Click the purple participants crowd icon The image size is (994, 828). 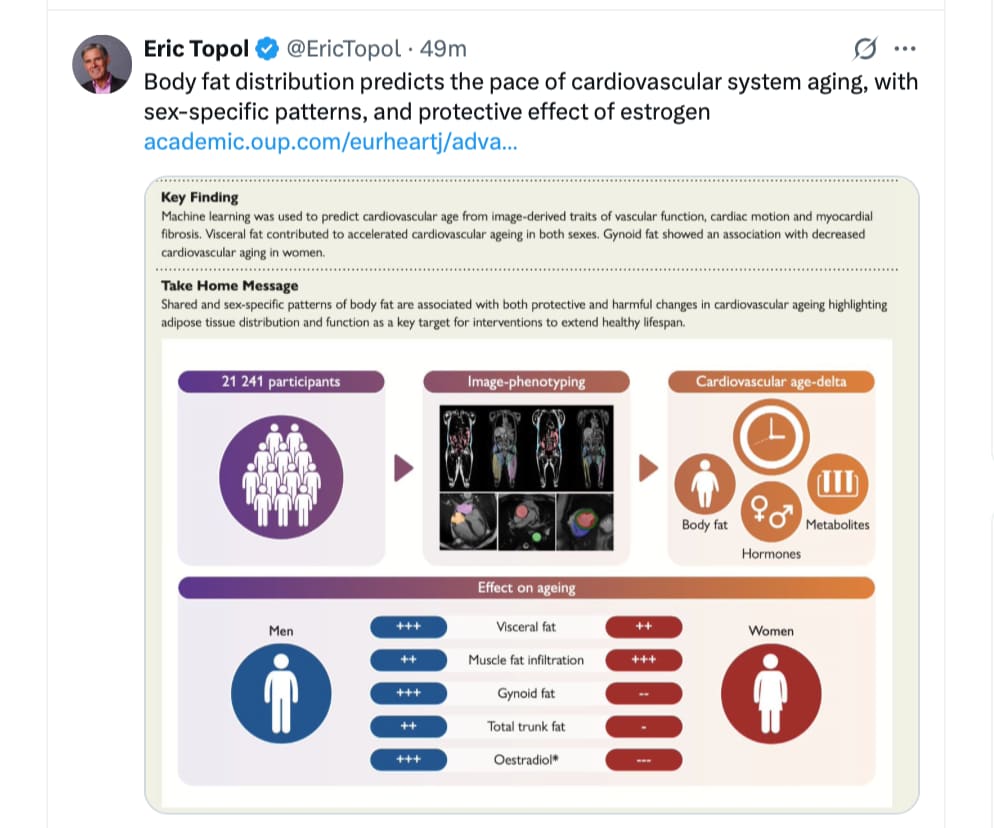[281, 477]
